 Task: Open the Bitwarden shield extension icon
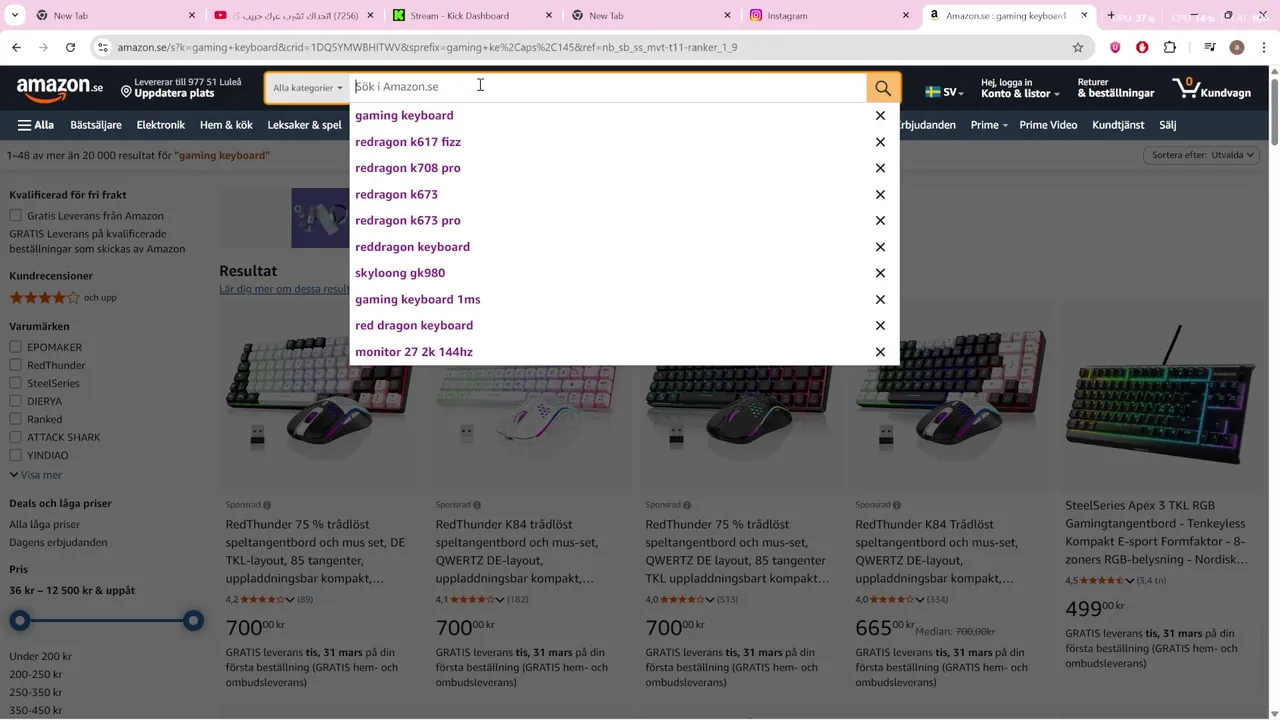click(1115, 47)
